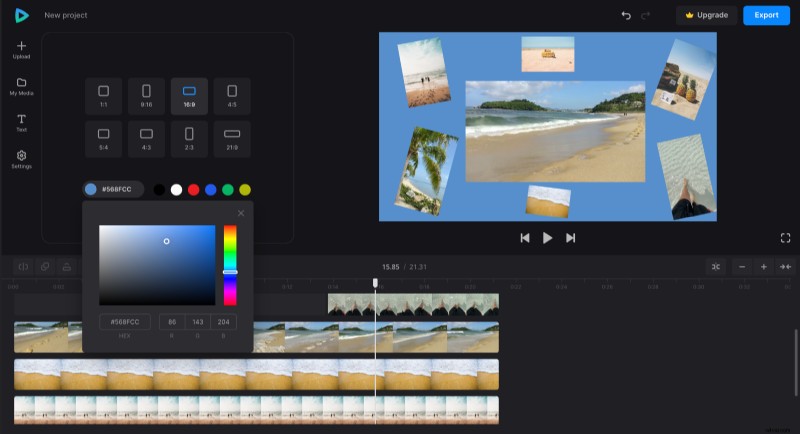Click the R value field 86
The image size is (800, 434).
coord(172,322)
